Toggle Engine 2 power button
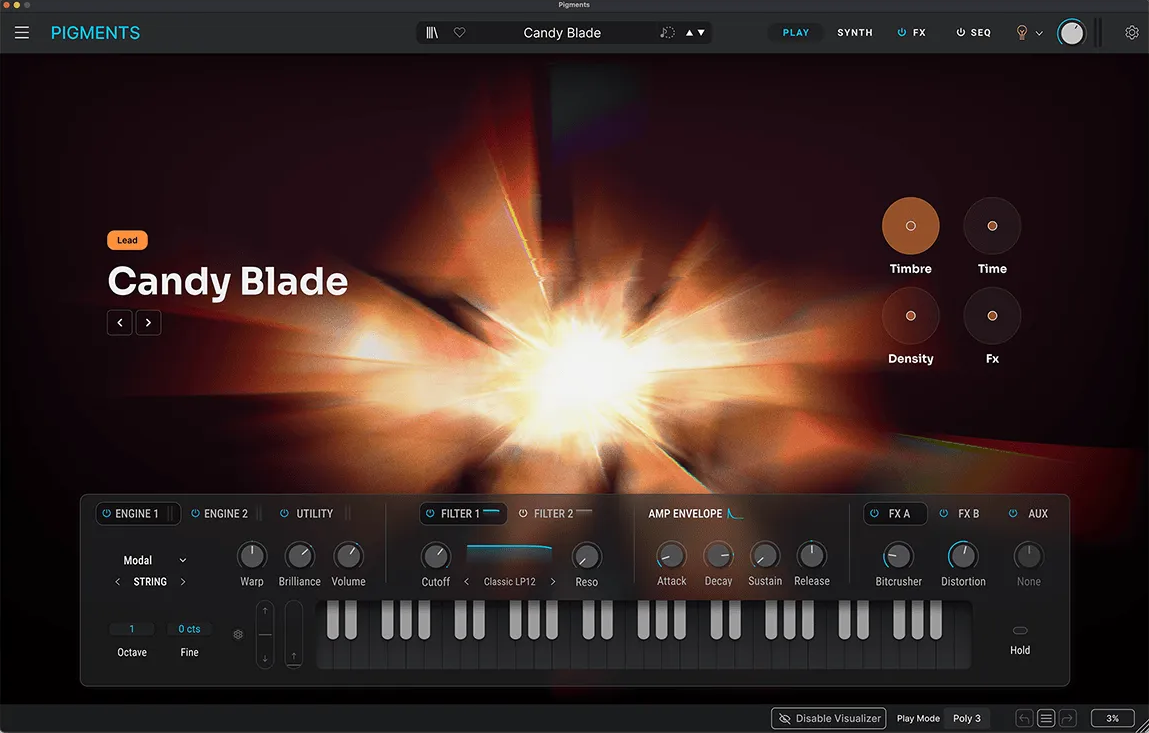1149x733 pixels. [x=195, y=514]
